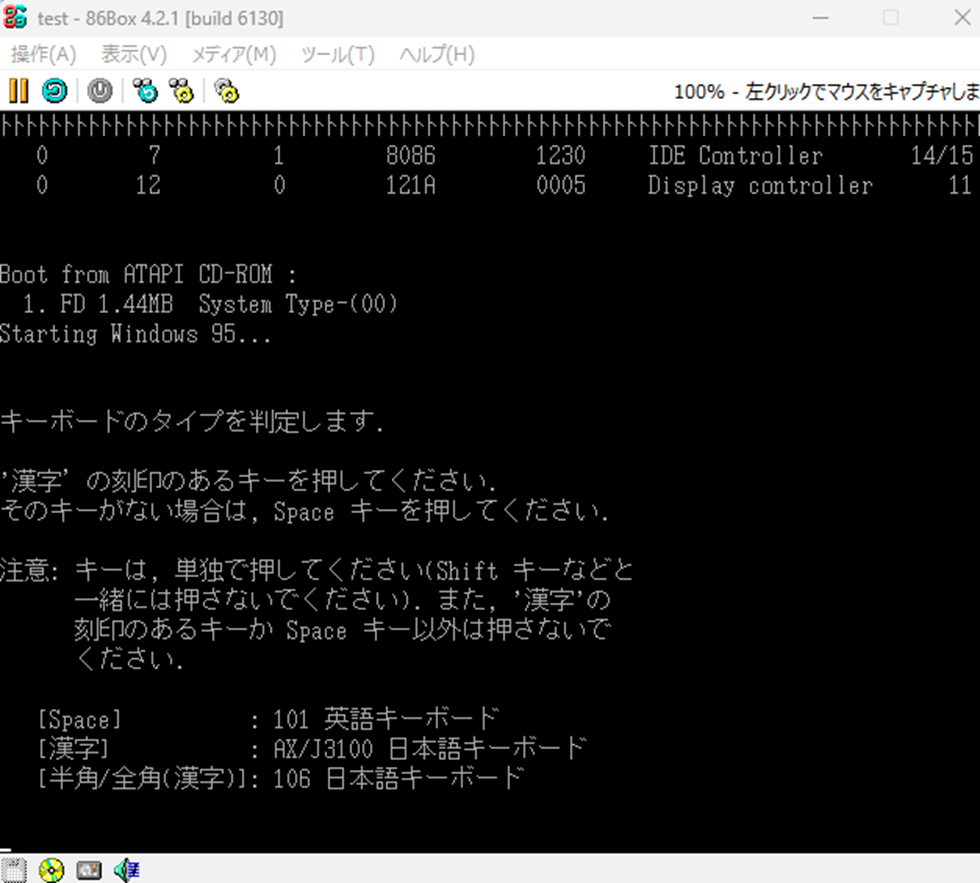The height and width of the screenshot is (883, 980).
Task: Open the ヘルプ menu
Action: pos(436,55)
